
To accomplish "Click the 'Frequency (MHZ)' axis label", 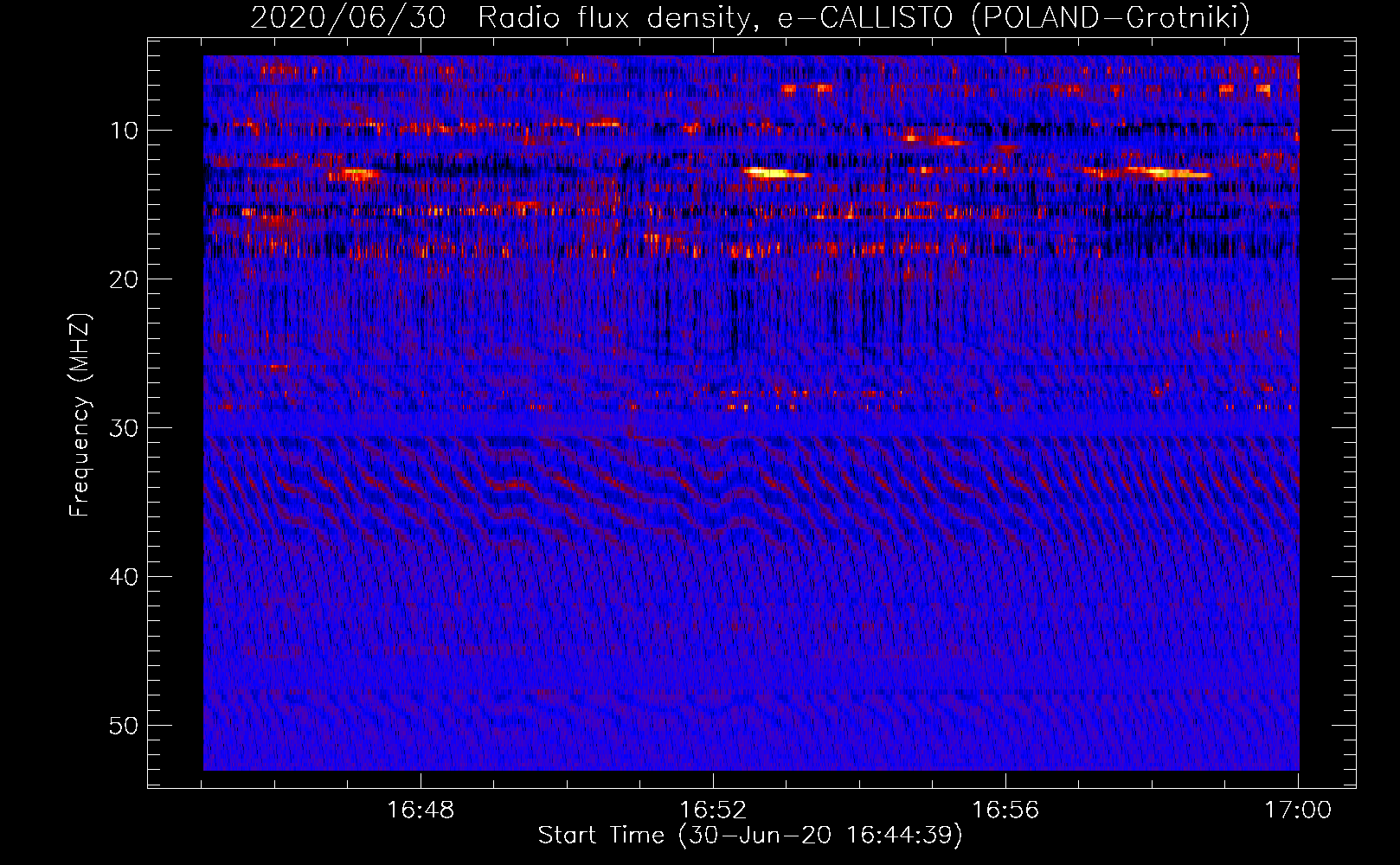I will [80, 415].
